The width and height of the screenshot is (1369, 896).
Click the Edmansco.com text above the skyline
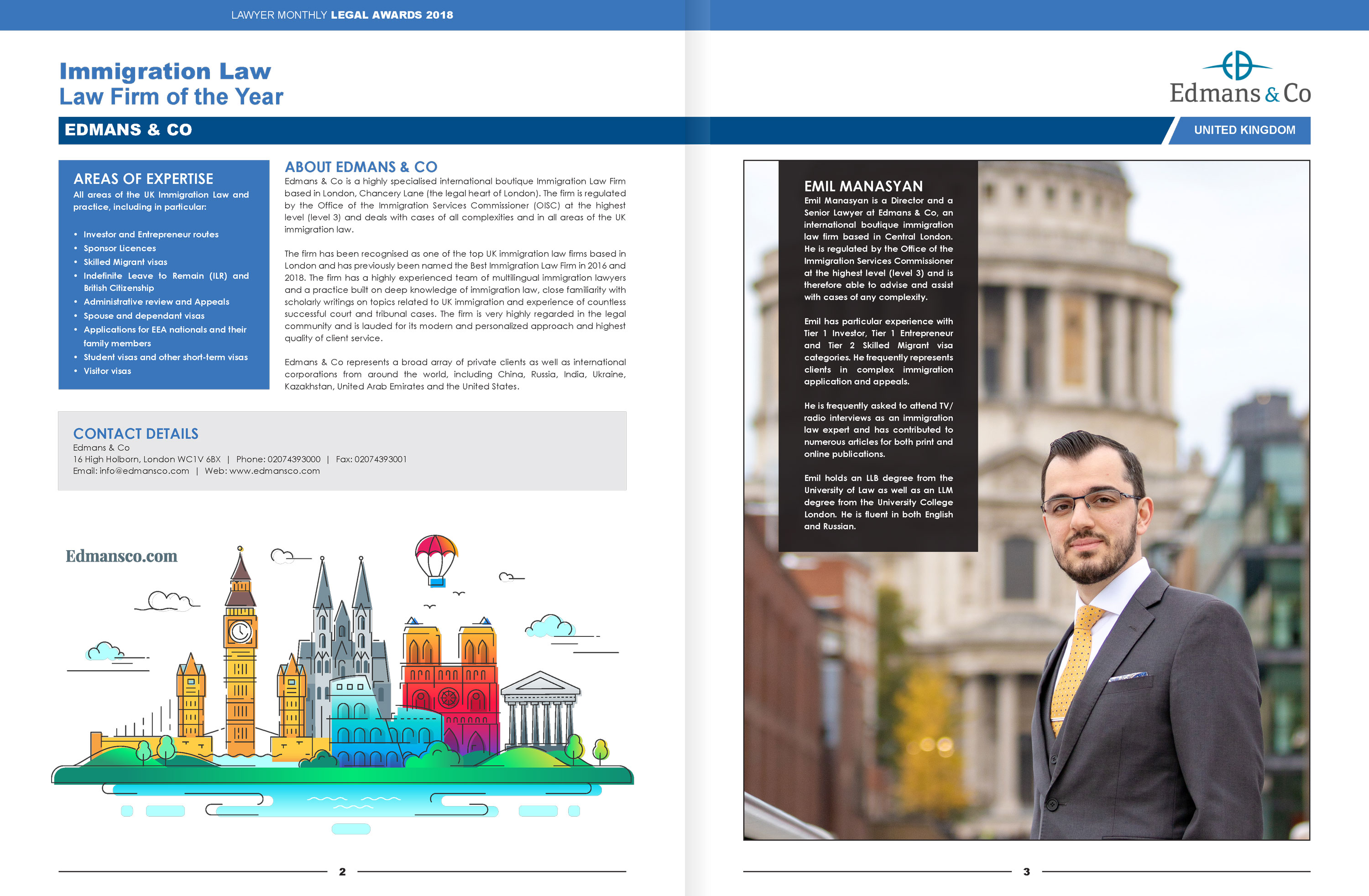point(121,556)
